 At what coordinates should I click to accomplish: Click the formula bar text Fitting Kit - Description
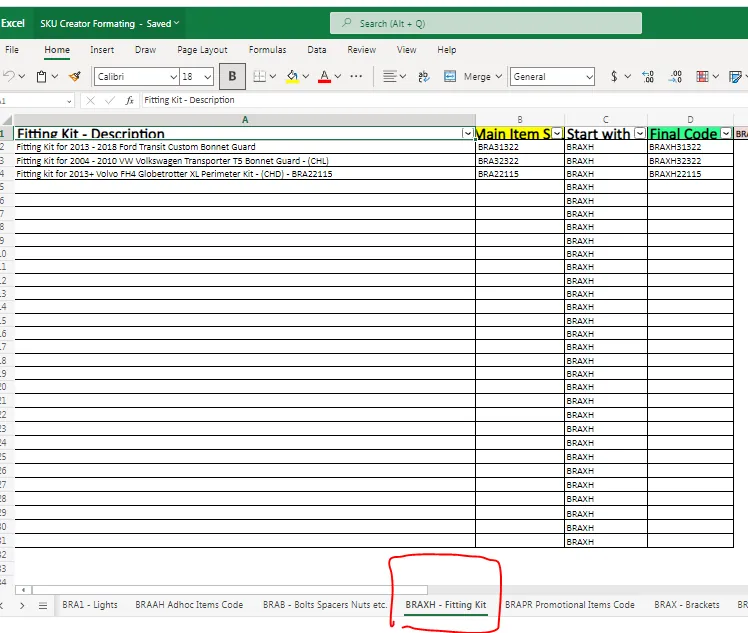(189, 100)
